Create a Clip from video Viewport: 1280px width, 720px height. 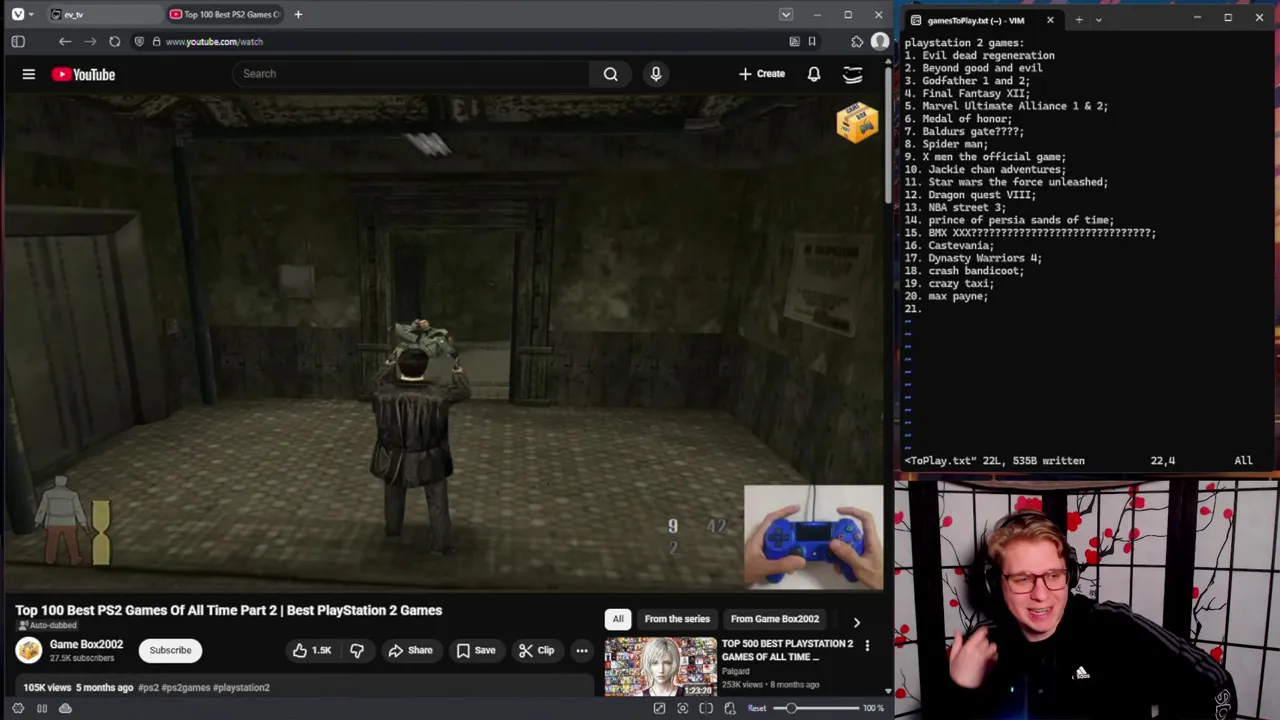click(x=537, y=650)
